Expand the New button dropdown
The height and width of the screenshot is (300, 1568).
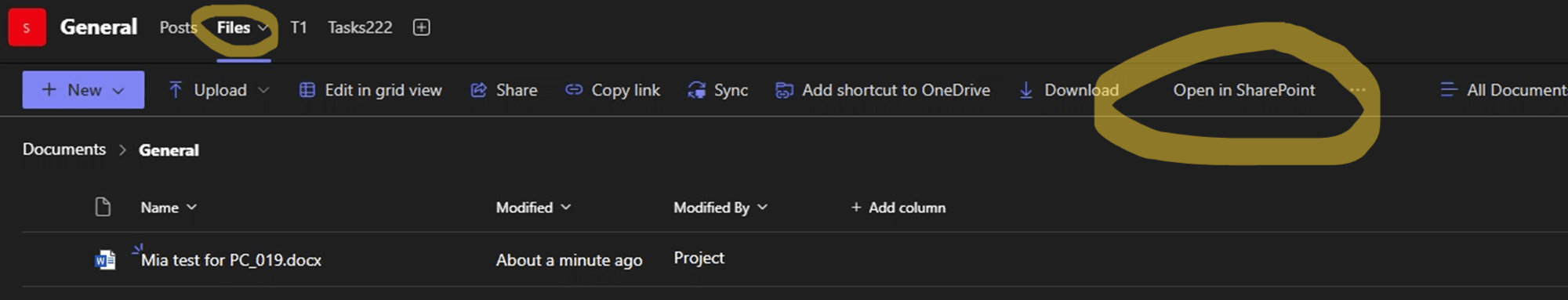click(118, 91)
